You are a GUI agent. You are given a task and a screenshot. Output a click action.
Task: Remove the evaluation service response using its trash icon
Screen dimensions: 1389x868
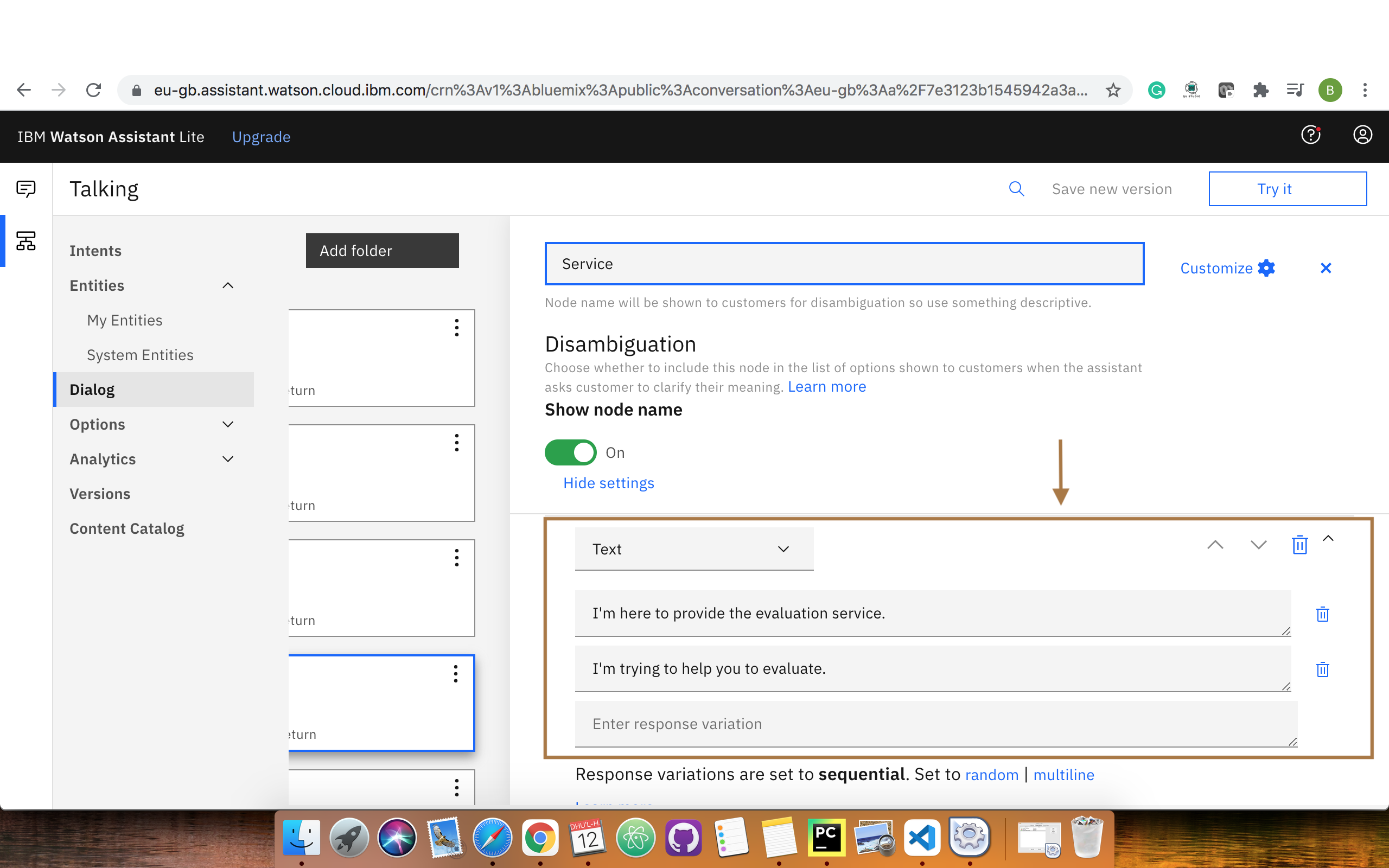(x=1322, y=614)
